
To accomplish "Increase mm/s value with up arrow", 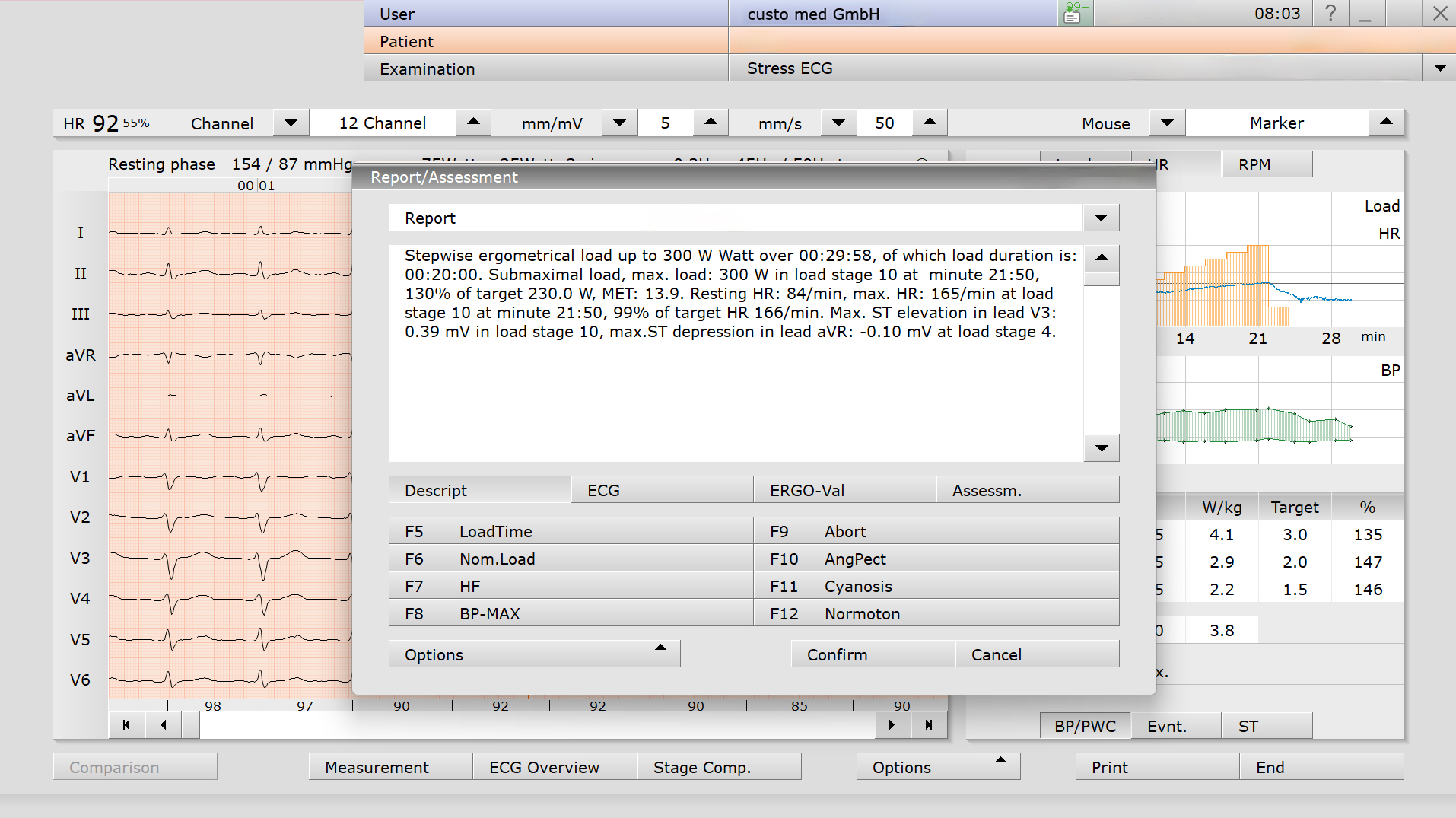I will 930,123.
